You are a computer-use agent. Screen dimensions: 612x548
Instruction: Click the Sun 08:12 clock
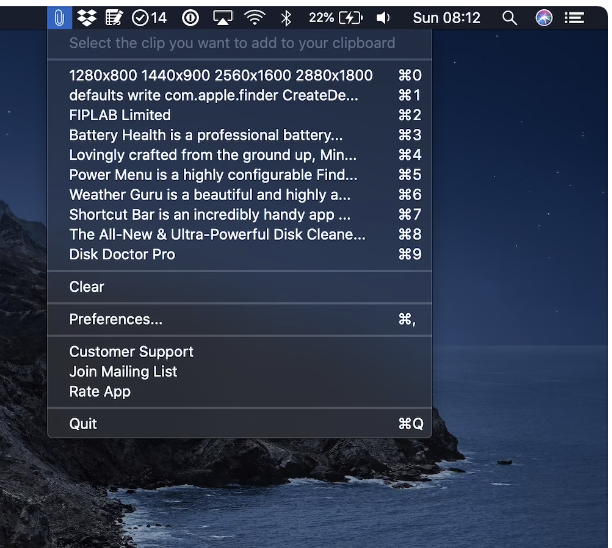pos(447,18)
